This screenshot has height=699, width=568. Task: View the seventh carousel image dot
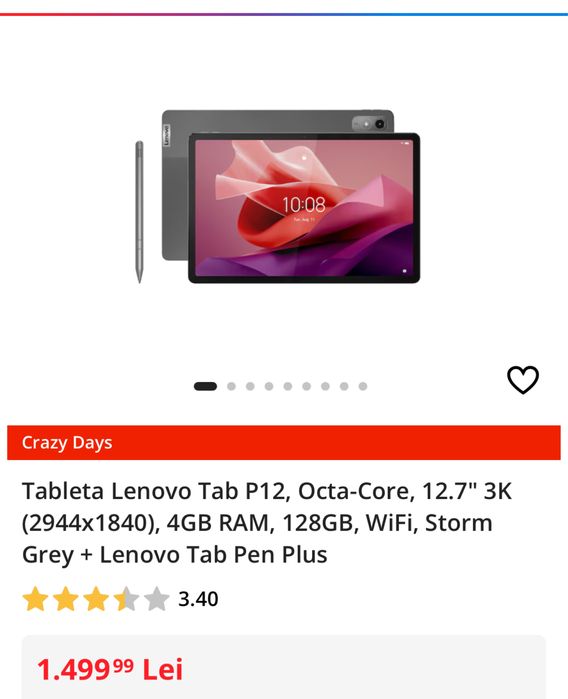(325, 386)
